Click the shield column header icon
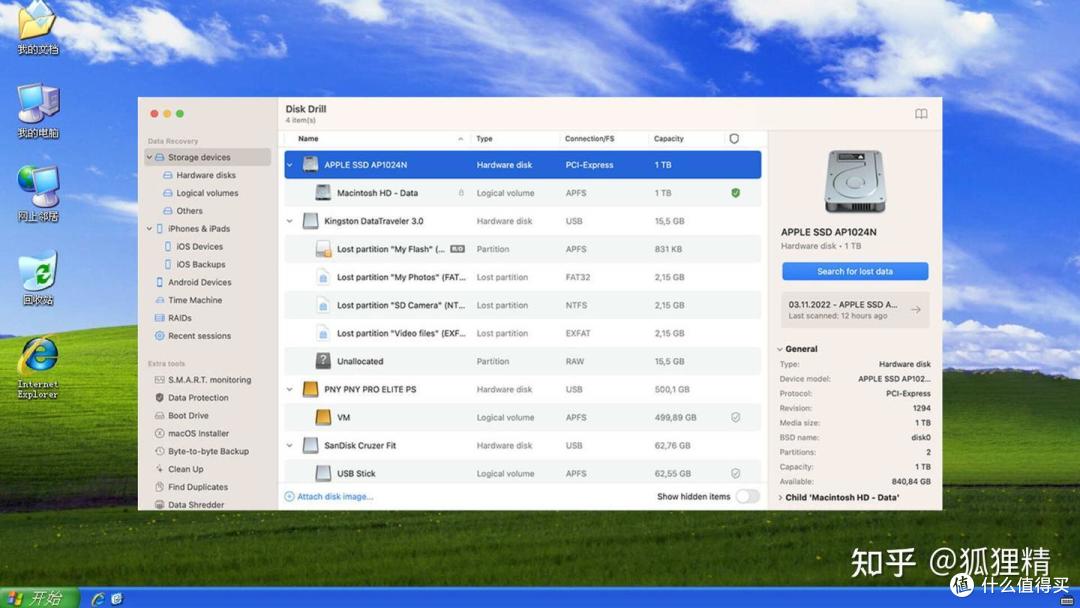This screenshot has height=608, width=1080. tap(734, 138)
